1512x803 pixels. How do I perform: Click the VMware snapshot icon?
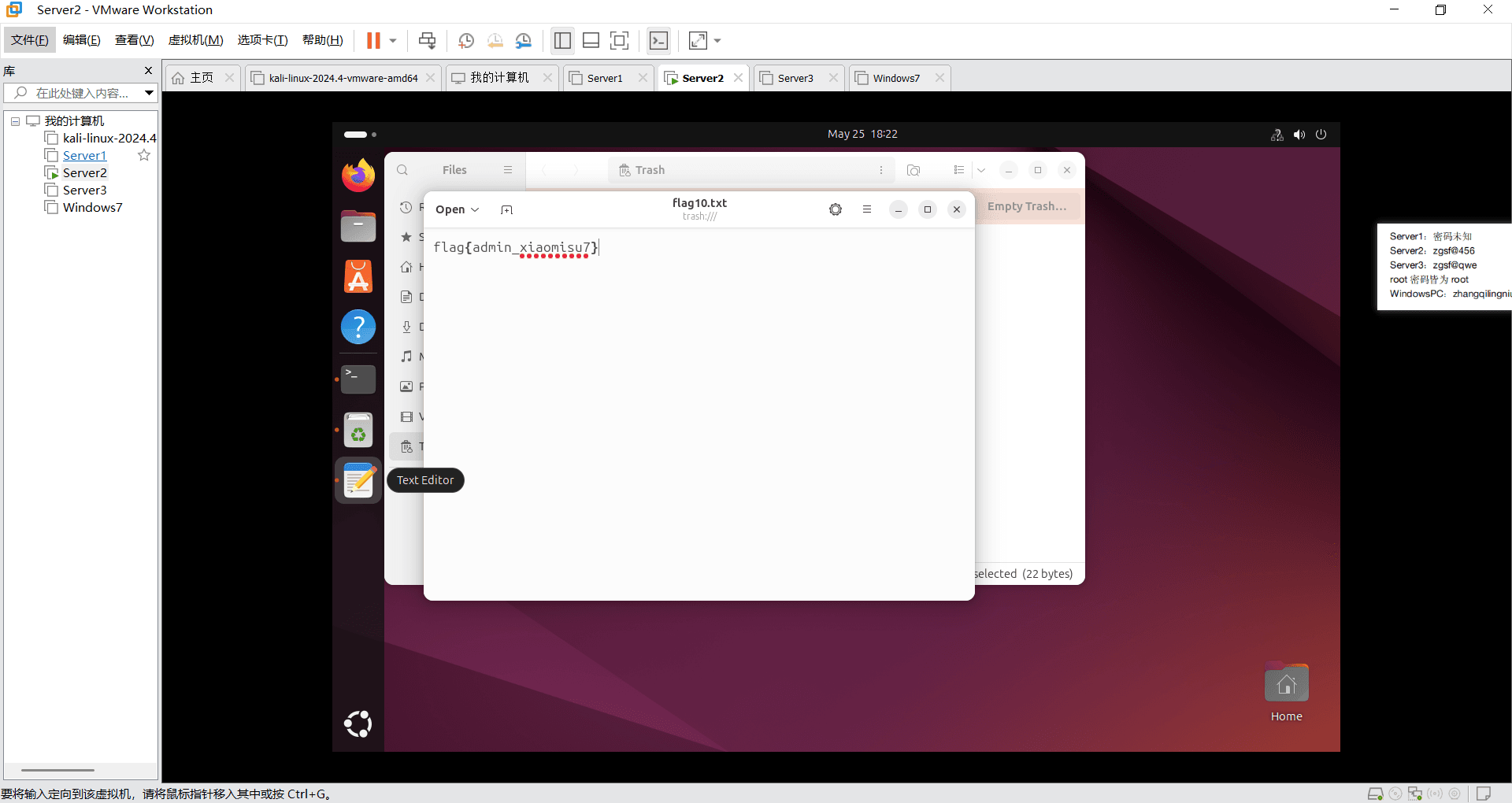click(x=466, y=41)
